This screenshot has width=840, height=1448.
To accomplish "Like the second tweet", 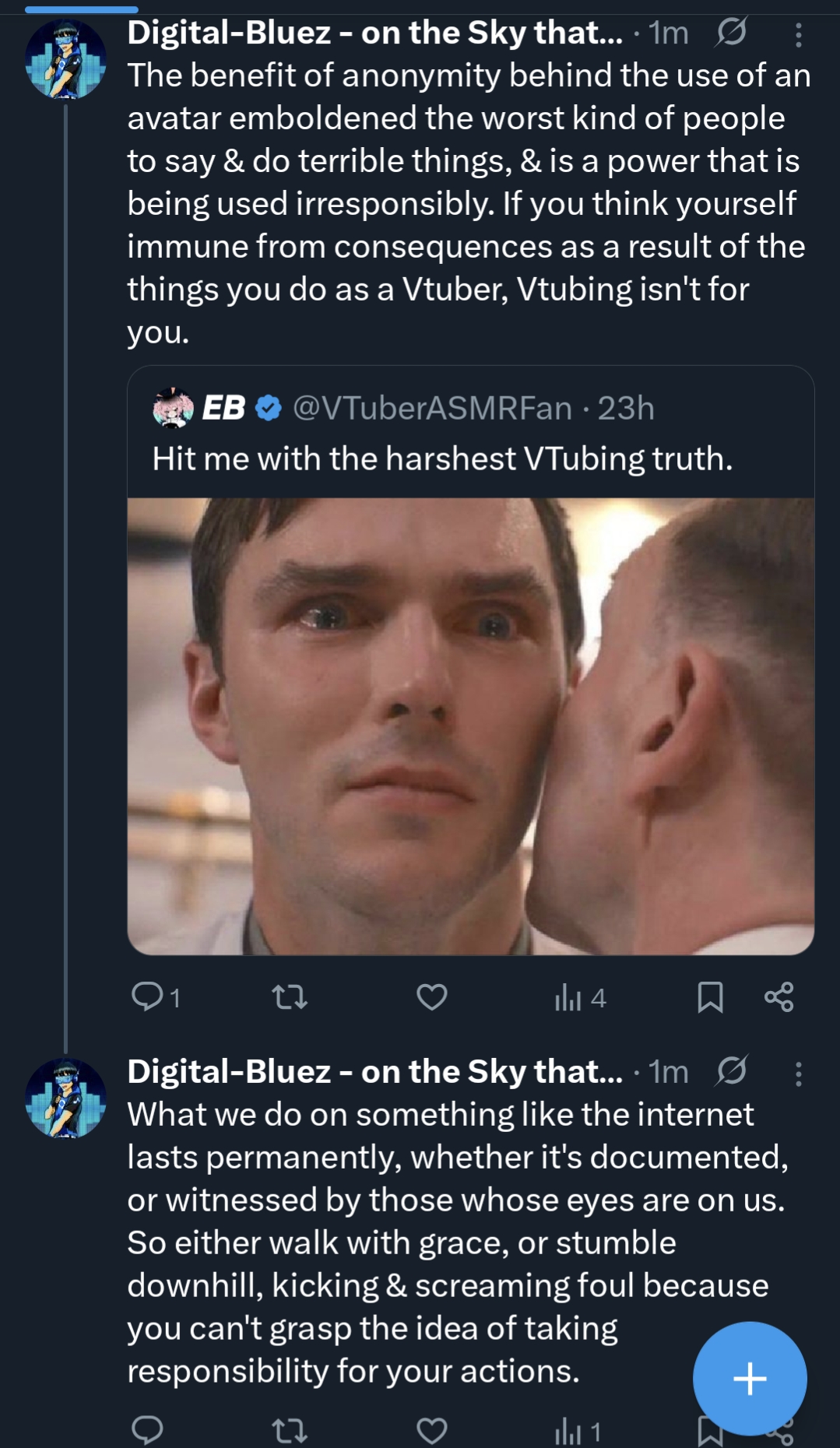I will (432, 1430).
